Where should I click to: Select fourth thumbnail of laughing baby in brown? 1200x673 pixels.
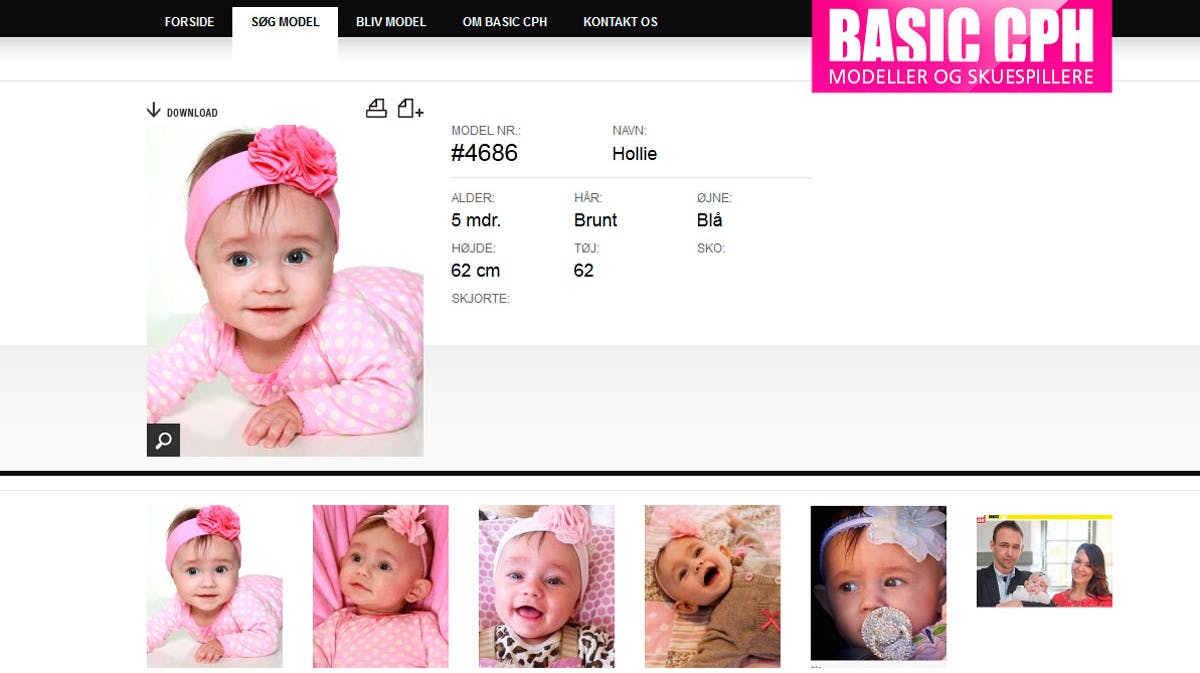click(x=712, y=586)
